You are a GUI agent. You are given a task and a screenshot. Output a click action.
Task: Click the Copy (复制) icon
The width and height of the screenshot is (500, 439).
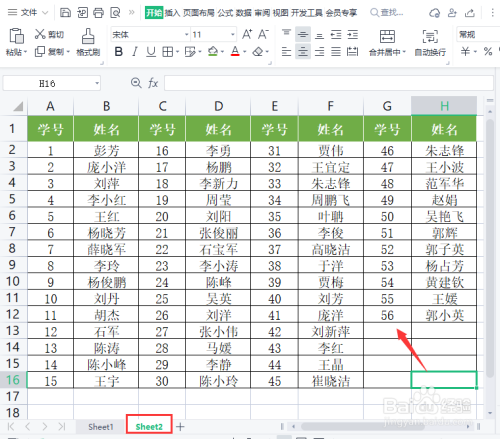coord(40,52)
